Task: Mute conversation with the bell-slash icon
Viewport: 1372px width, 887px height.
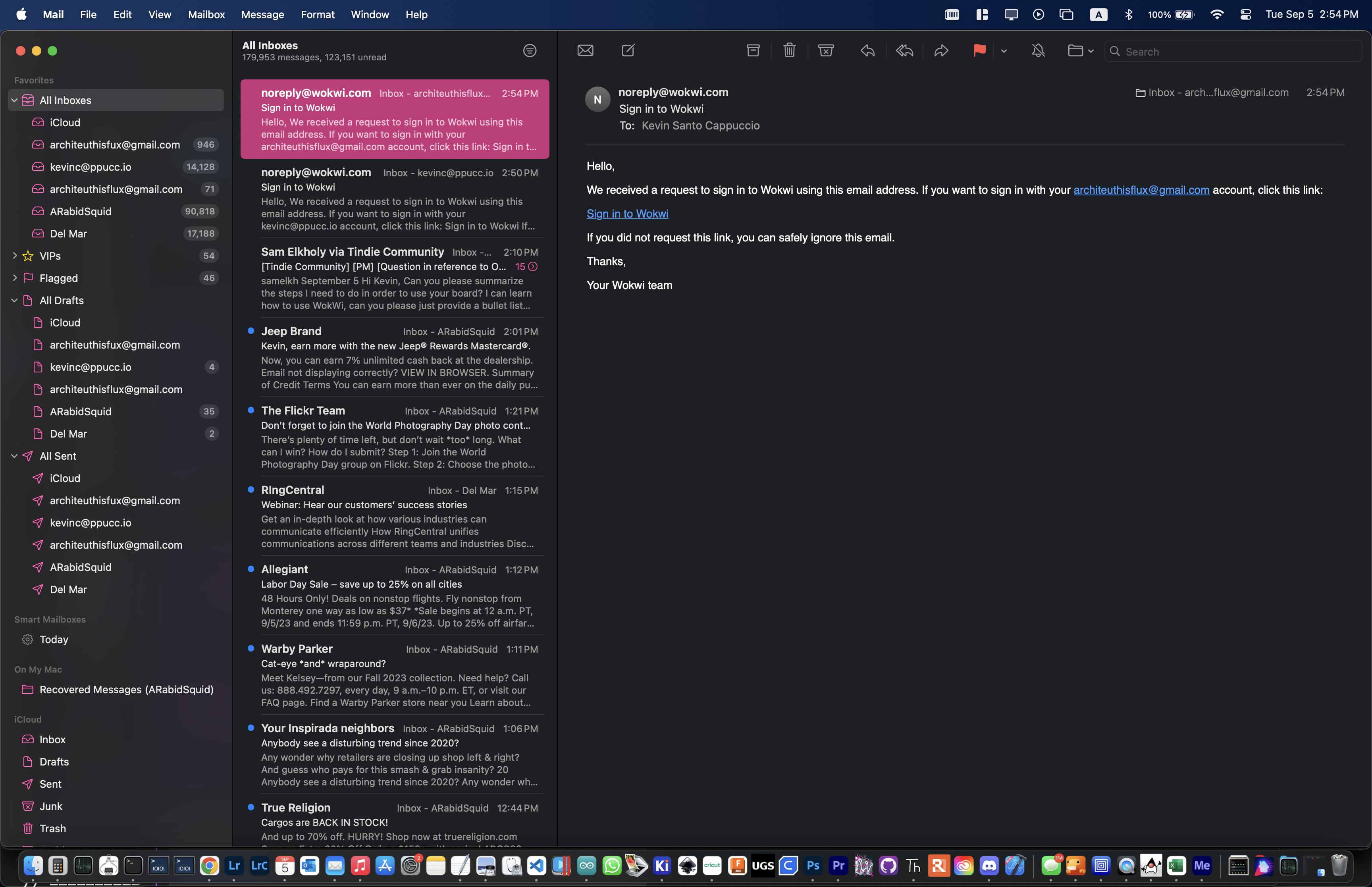Action: click(1038, 51)
